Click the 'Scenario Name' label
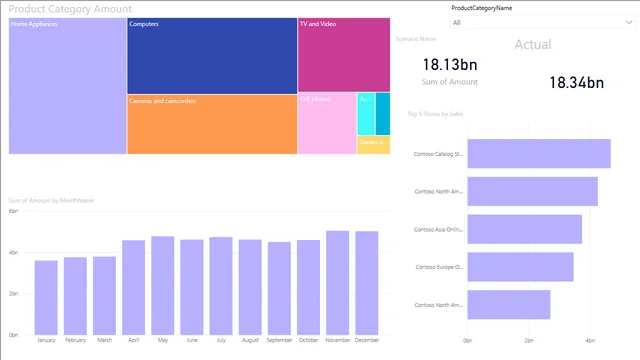Screen dimensions: 640x360 416,39
